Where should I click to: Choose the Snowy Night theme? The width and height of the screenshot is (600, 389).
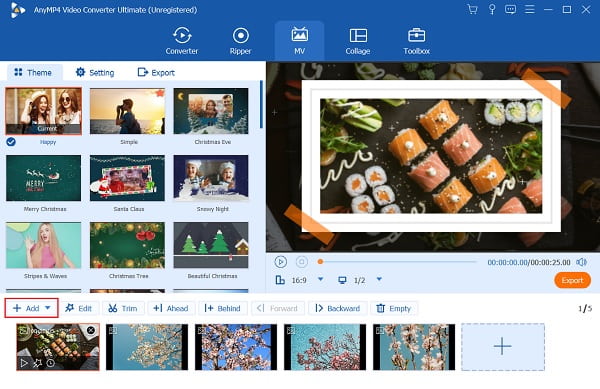211,178
